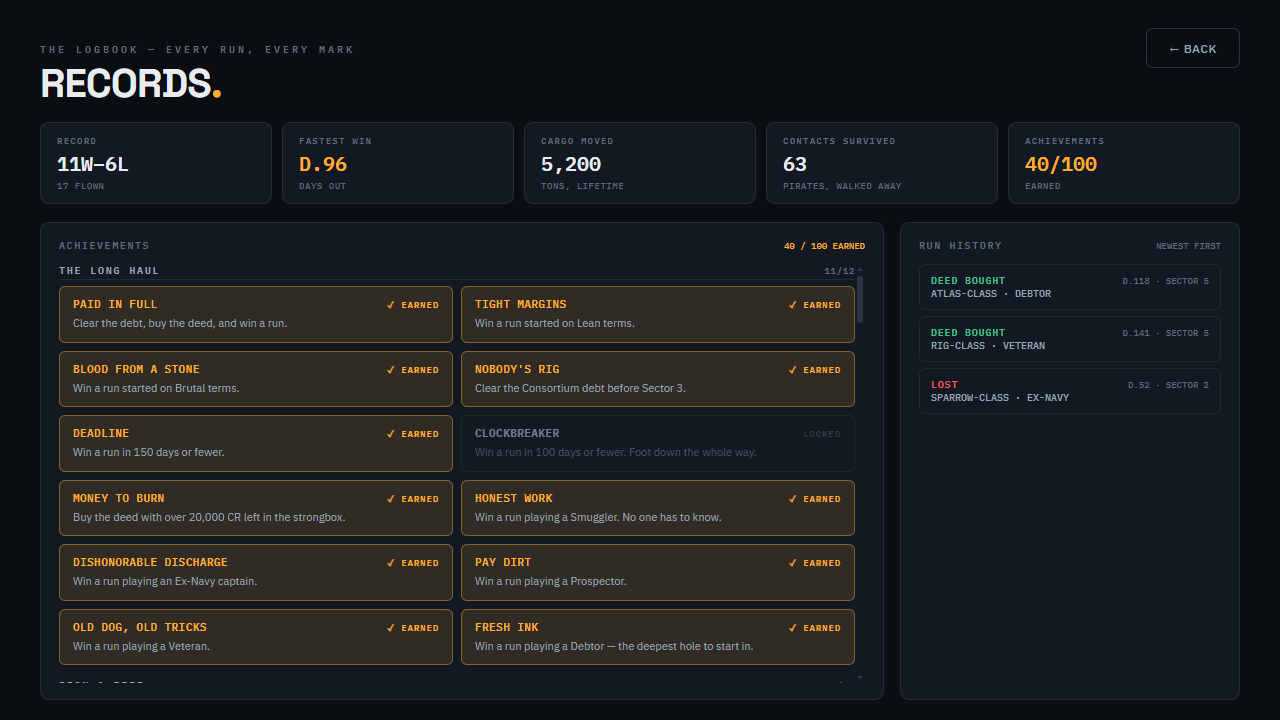Click the achievements list scroll-down arrow

pyautogui.click(x=860, y=677)
